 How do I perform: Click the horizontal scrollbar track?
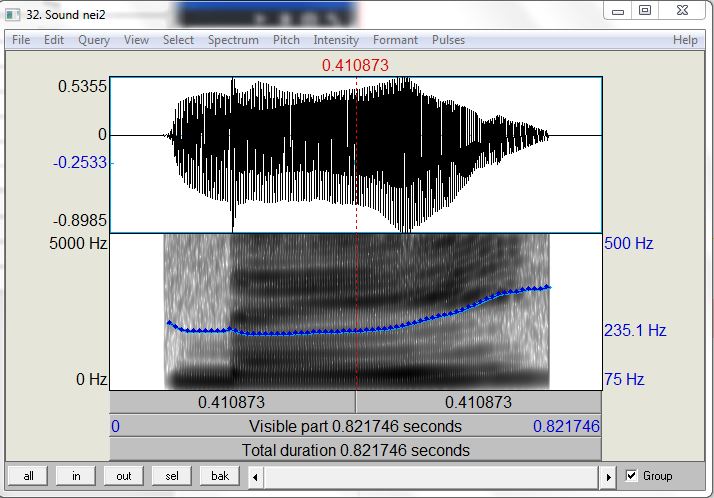tap(431, 478)
